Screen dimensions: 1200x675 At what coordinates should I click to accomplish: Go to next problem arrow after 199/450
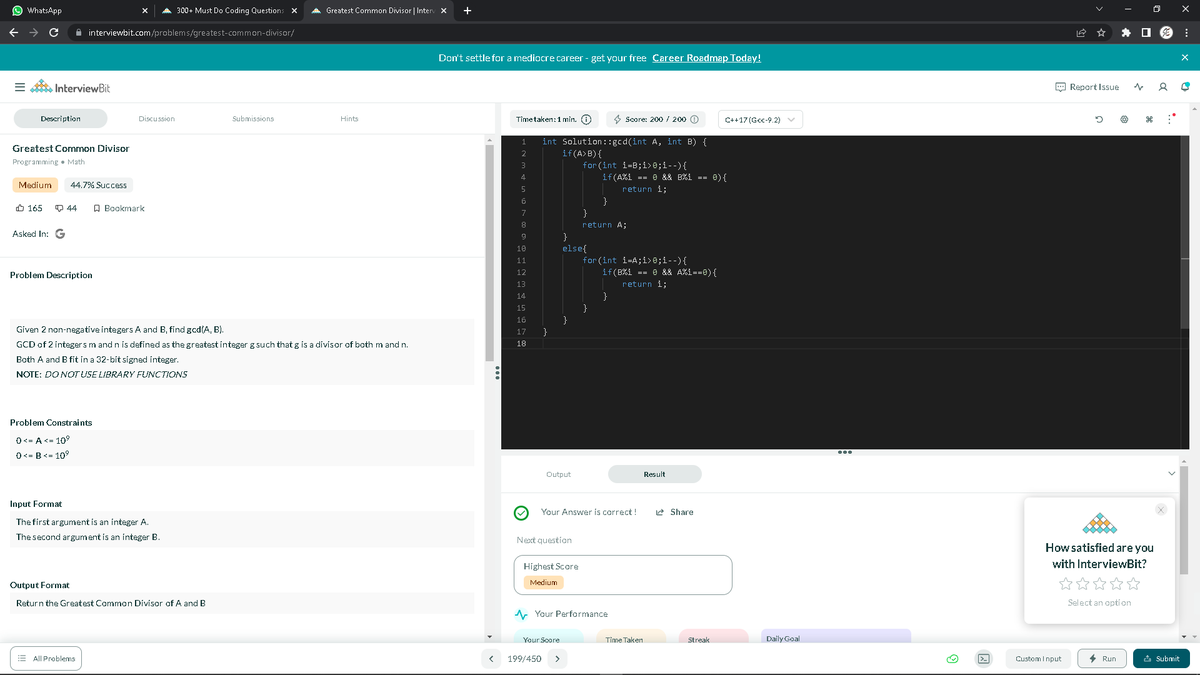click(x=557, y=659)
